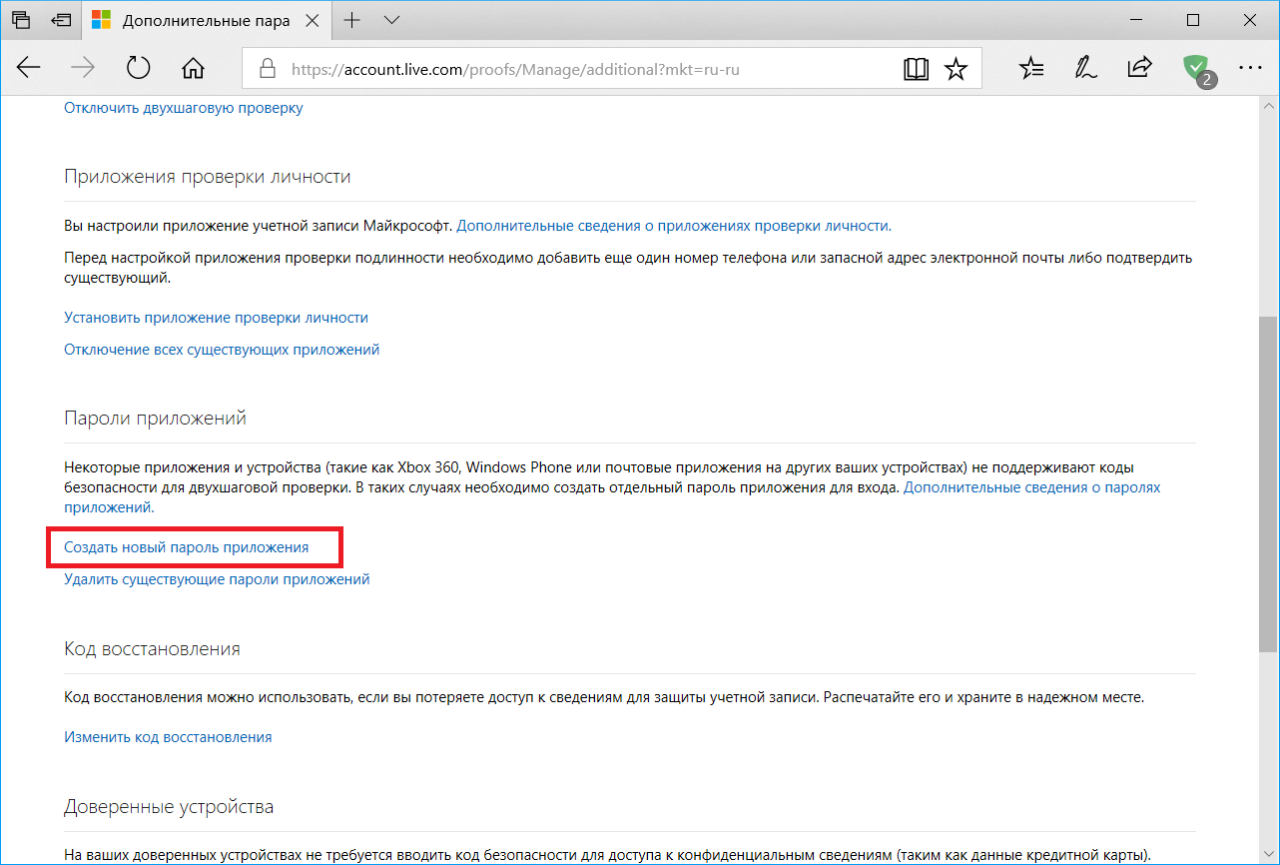
Task: Click the Пароли приложений heading
Action: [155, 418]
